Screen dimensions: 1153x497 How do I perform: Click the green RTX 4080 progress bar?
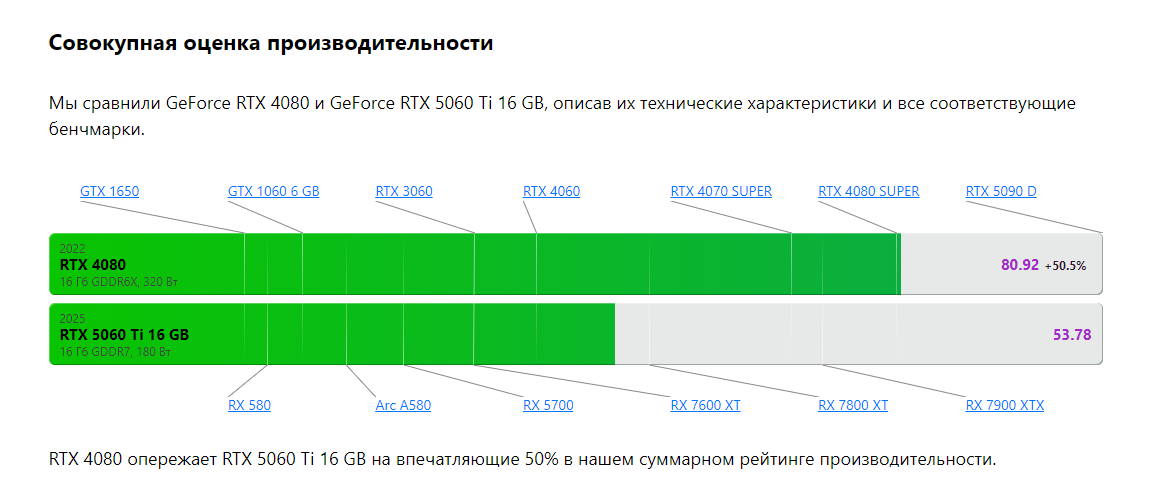(475, 264)
